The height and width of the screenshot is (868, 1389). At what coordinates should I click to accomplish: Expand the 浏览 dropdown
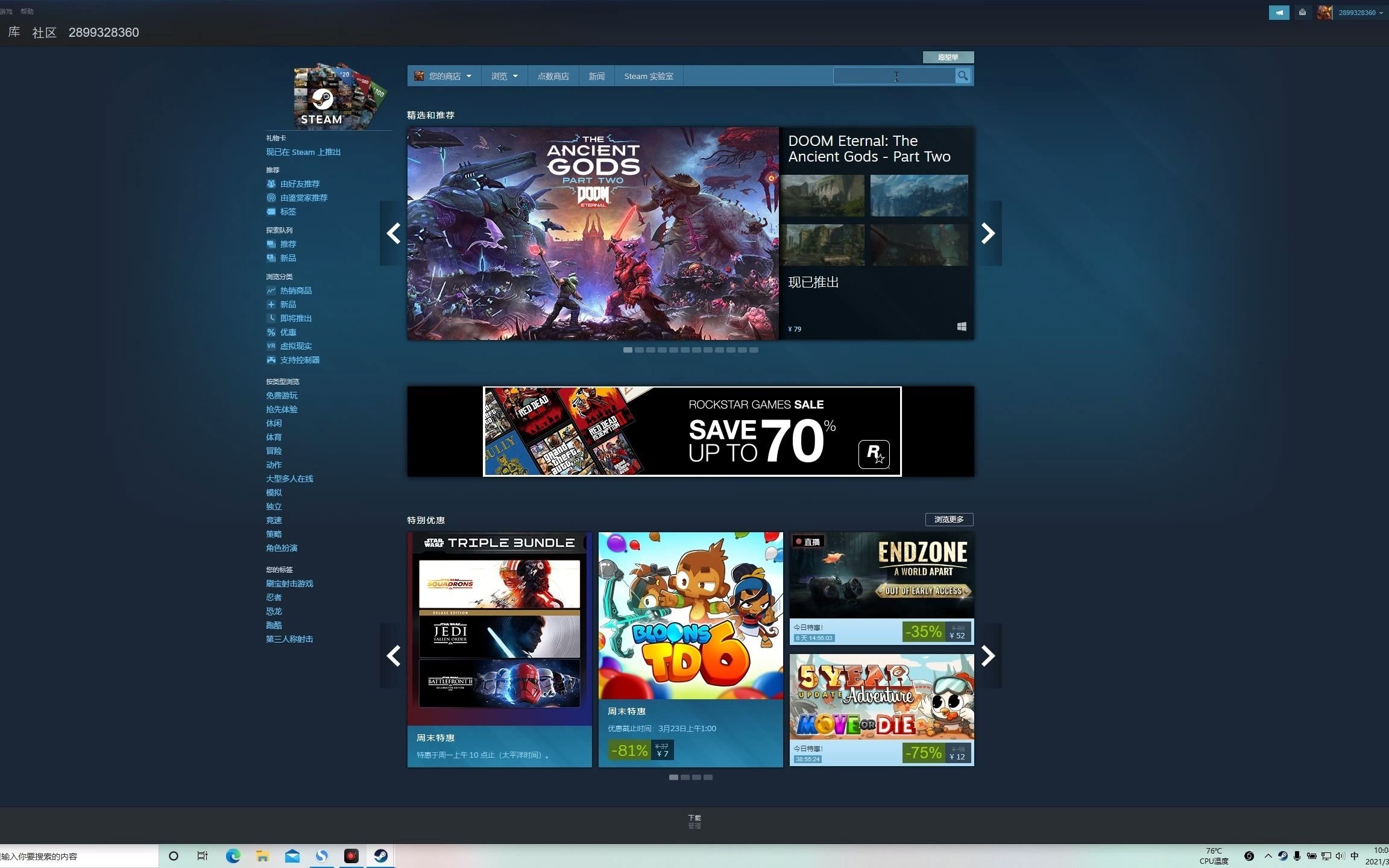coord(504,76)
